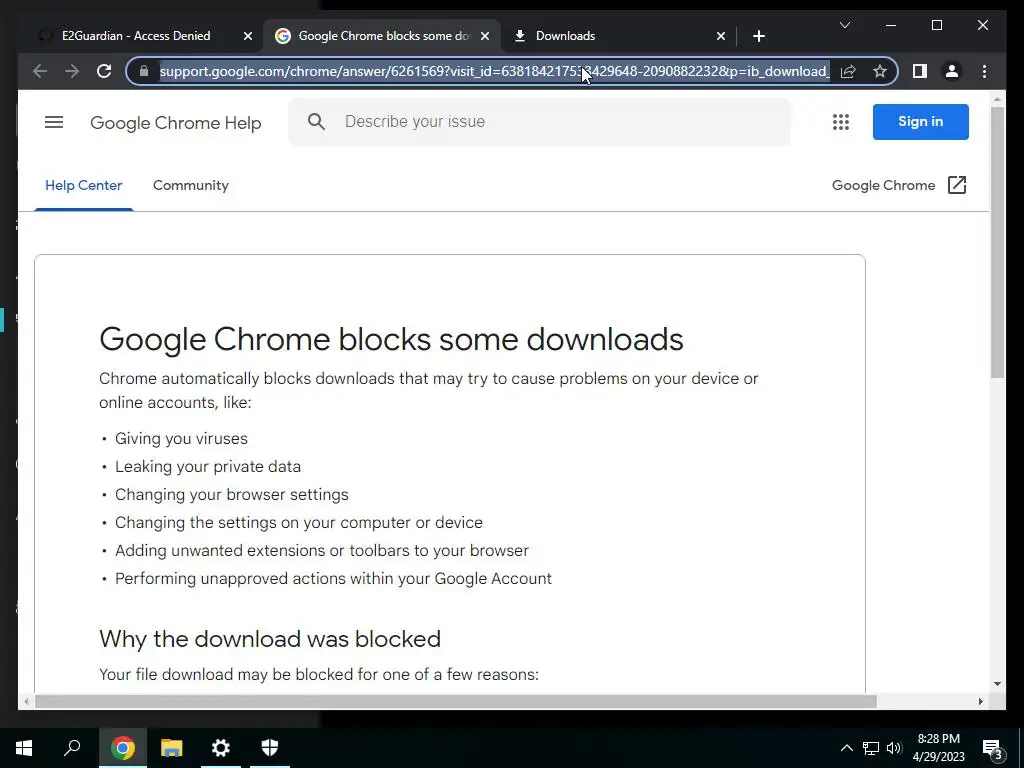Open Settings from the taskbar
1024x768 pixels.
click(x=221, y=748)
